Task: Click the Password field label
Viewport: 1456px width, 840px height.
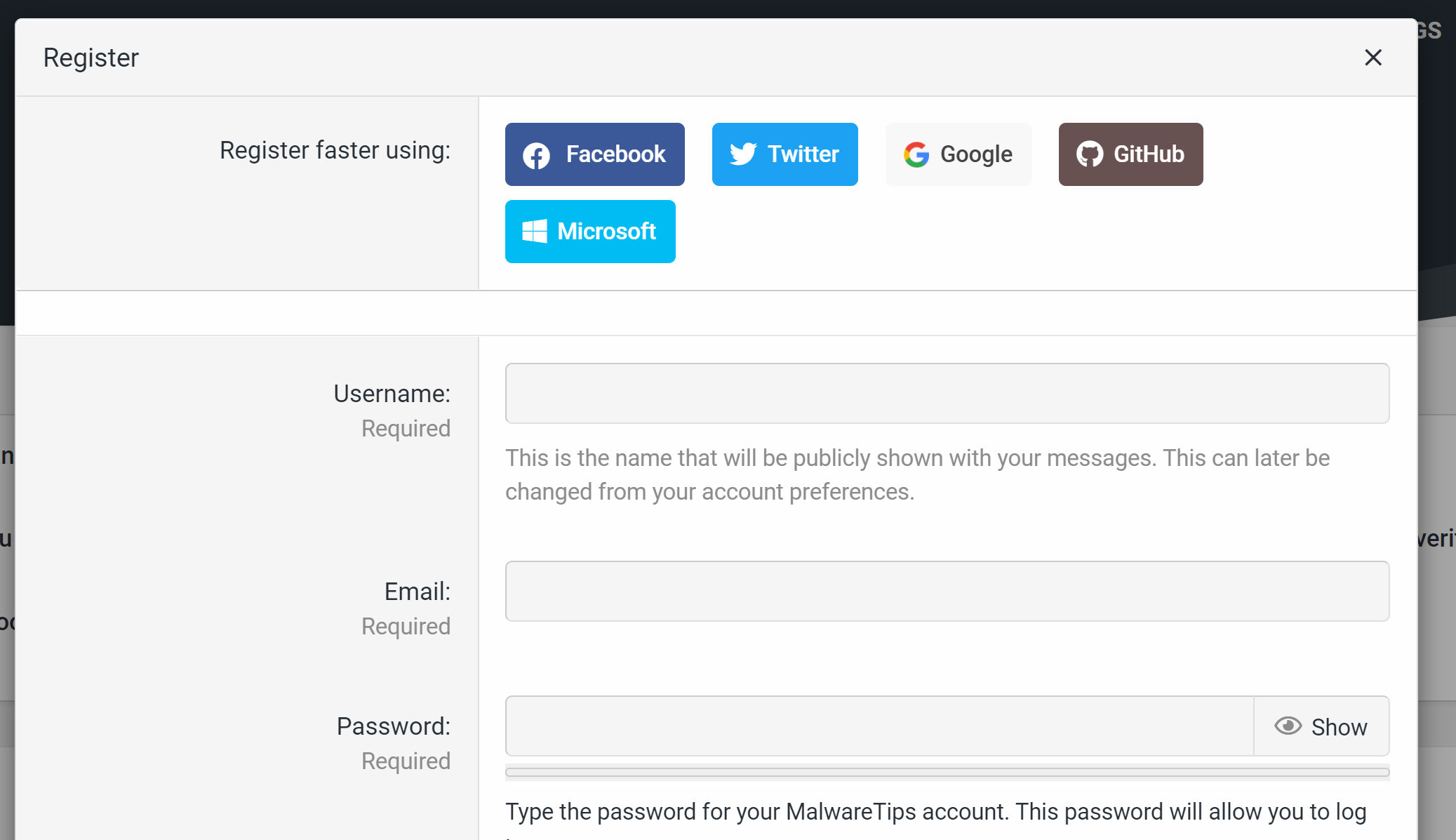Action: (x=393, y=726)
